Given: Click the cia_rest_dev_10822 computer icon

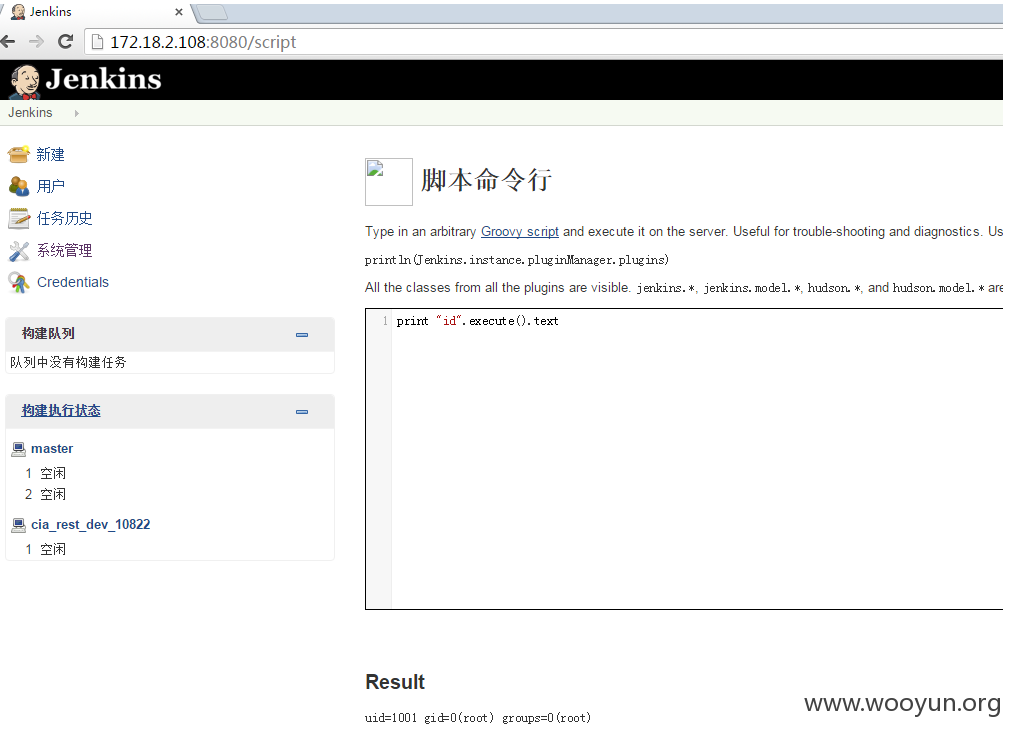Looking at the screenshot, I should click(19, 525).
